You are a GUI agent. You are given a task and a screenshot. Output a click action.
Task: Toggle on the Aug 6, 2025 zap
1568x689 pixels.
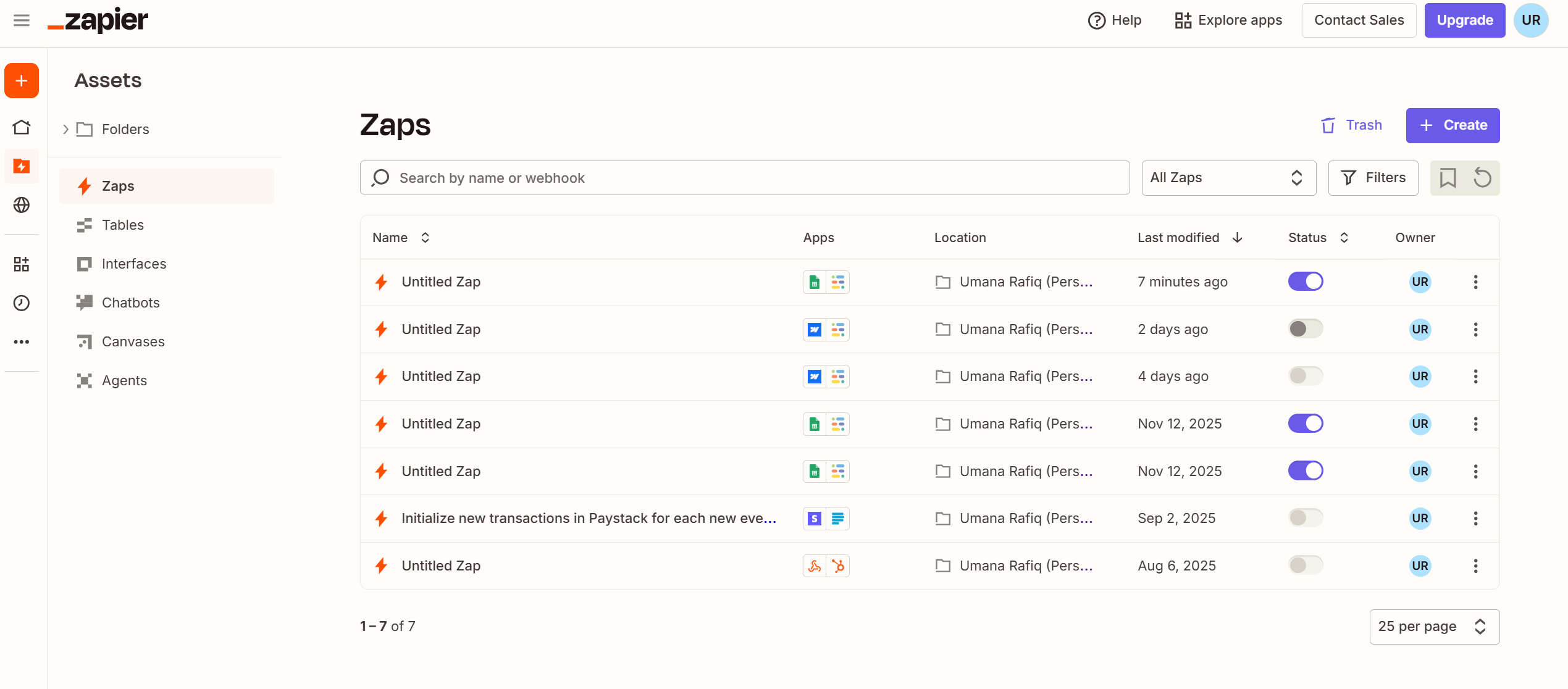pyautogui.click(x=1305, y=566)
